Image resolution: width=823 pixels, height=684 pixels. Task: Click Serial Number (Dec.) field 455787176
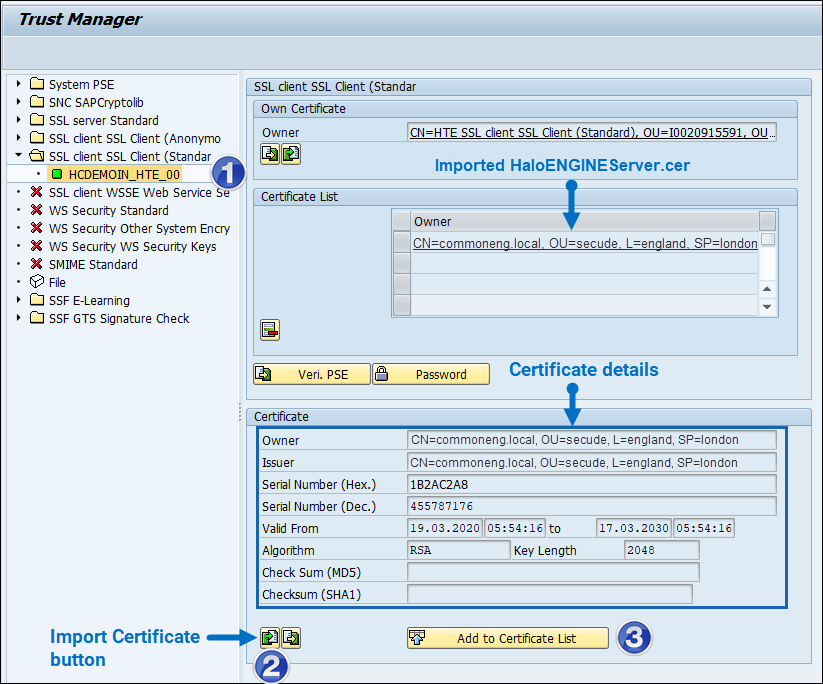592,507
